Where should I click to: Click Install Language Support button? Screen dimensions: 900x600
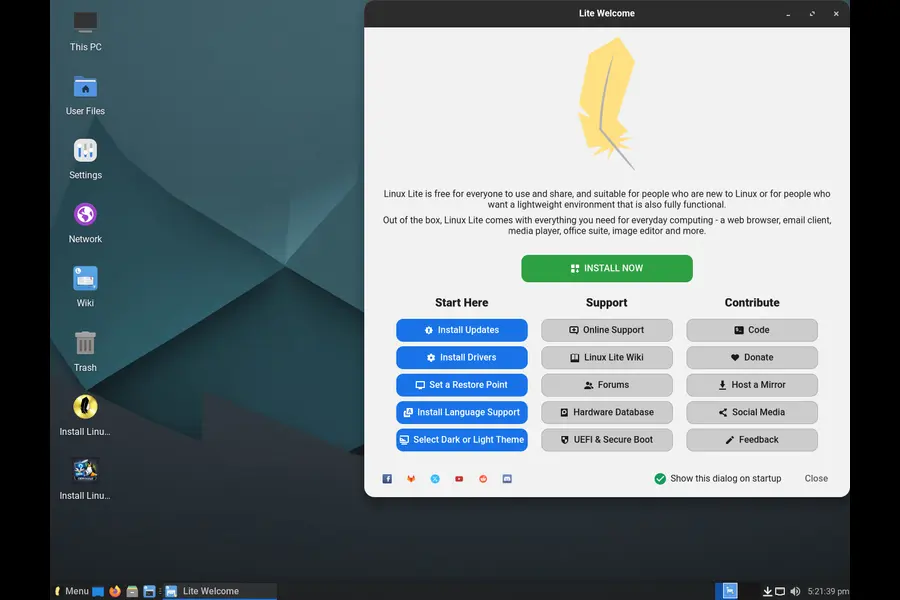coord(461,412)
